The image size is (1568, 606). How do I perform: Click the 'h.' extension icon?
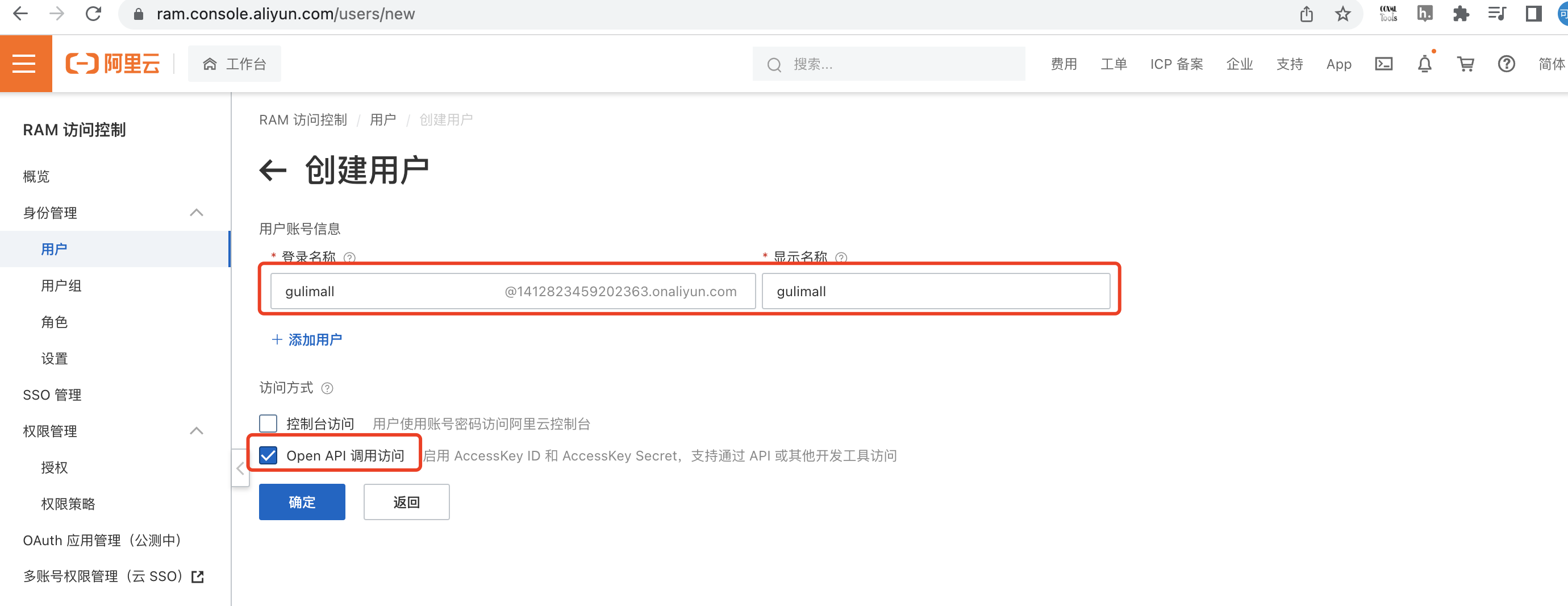[x=1424, y=14]
